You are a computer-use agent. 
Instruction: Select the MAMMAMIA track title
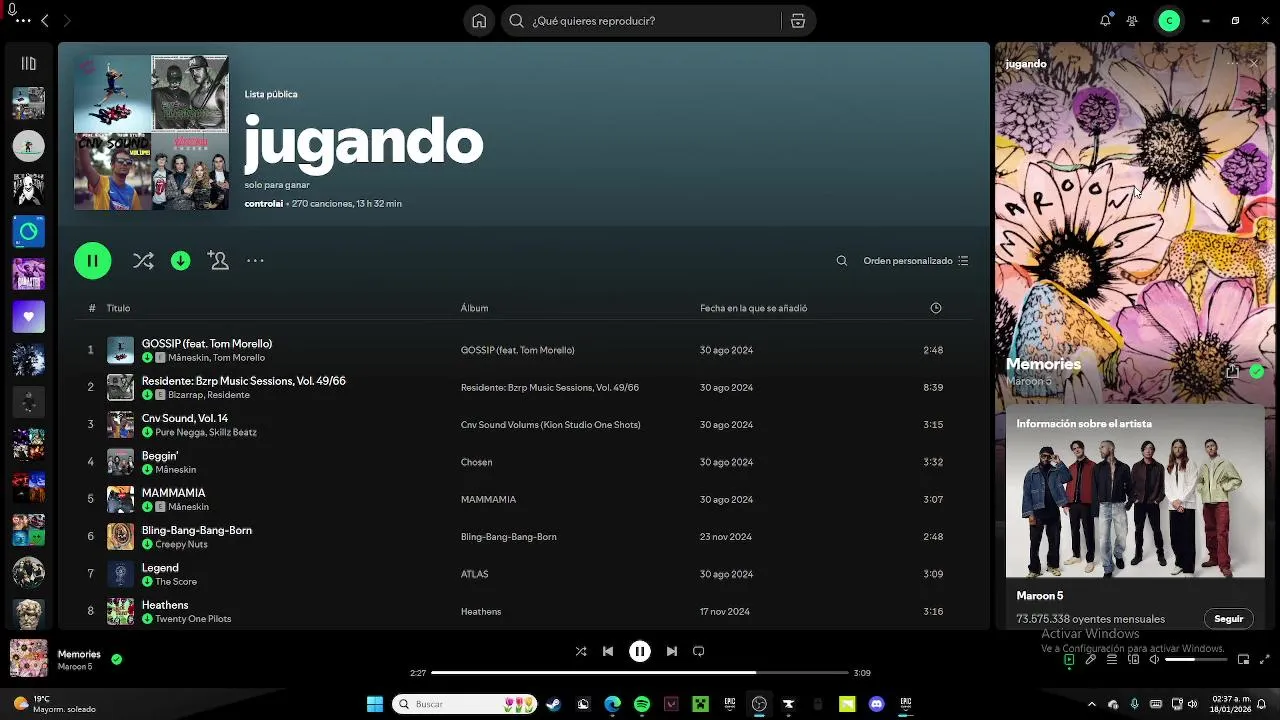coord(173,493)
